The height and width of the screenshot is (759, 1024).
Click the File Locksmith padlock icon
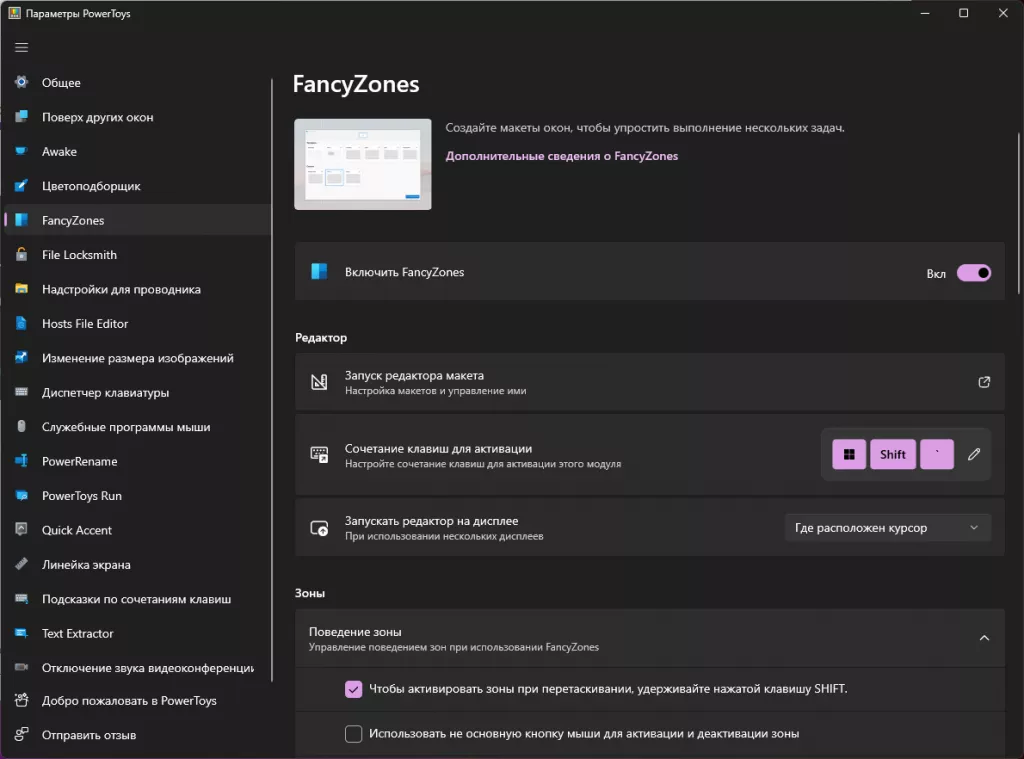pyautogui.click(x=21, y=255)
